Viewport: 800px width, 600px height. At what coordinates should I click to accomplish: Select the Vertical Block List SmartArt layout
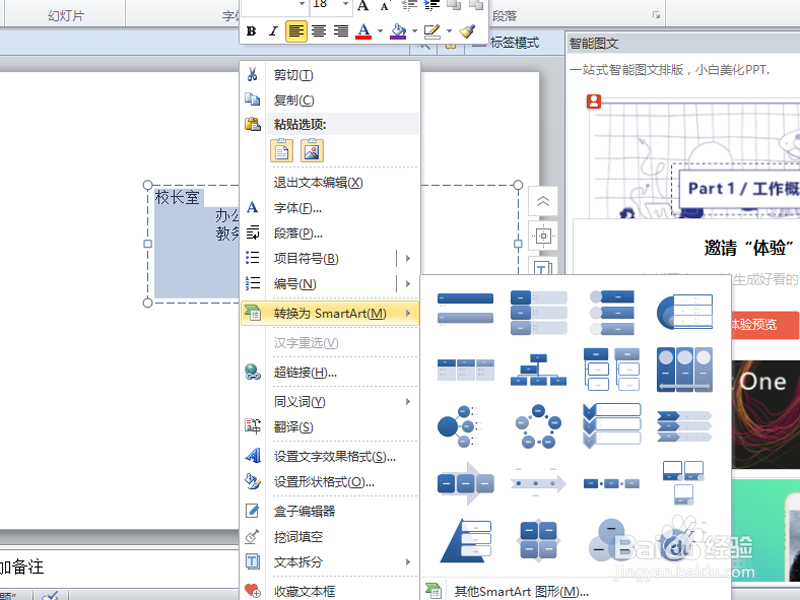tap(539, 312)
